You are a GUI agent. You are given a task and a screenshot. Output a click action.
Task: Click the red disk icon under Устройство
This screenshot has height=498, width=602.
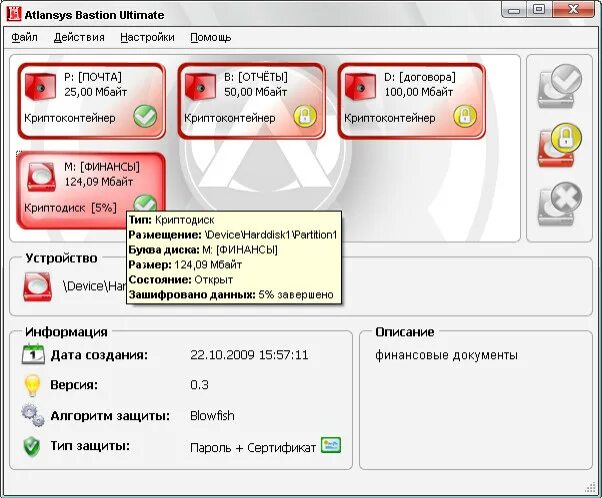(x=37, y=287)
